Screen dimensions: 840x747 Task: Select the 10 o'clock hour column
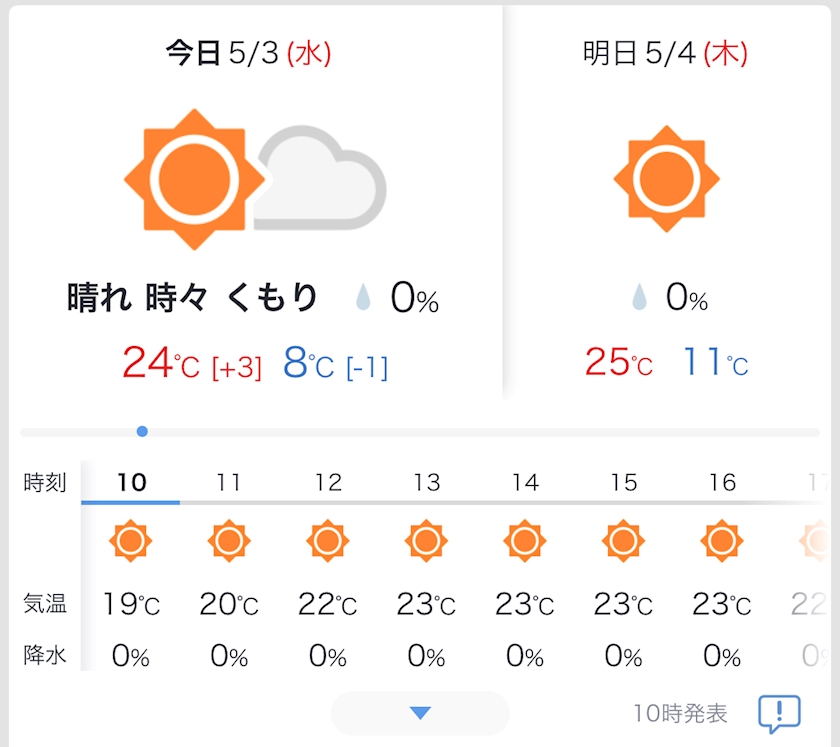point(131,483)
